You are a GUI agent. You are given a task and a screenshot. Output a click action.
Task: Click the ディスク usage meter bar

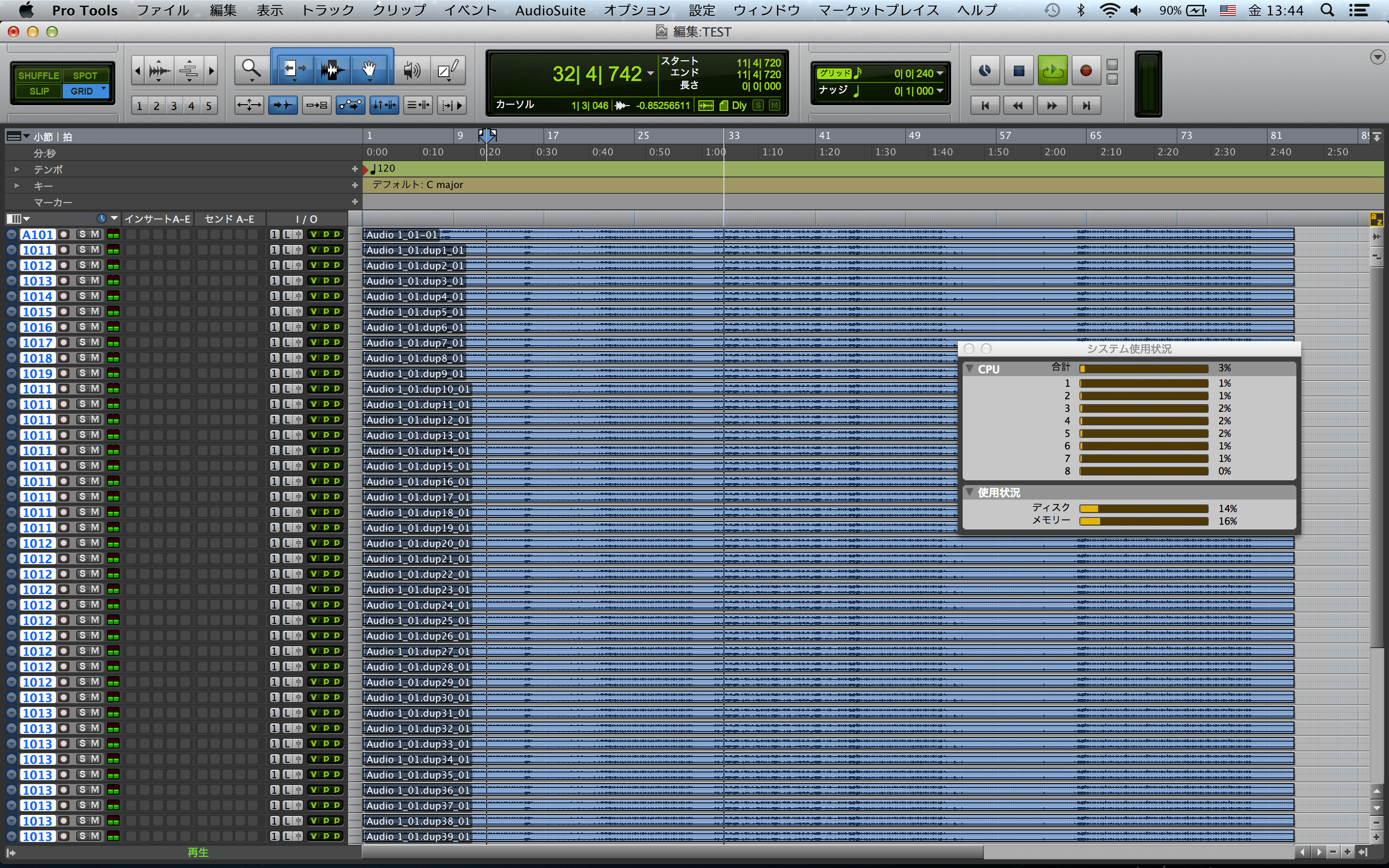1144,509
